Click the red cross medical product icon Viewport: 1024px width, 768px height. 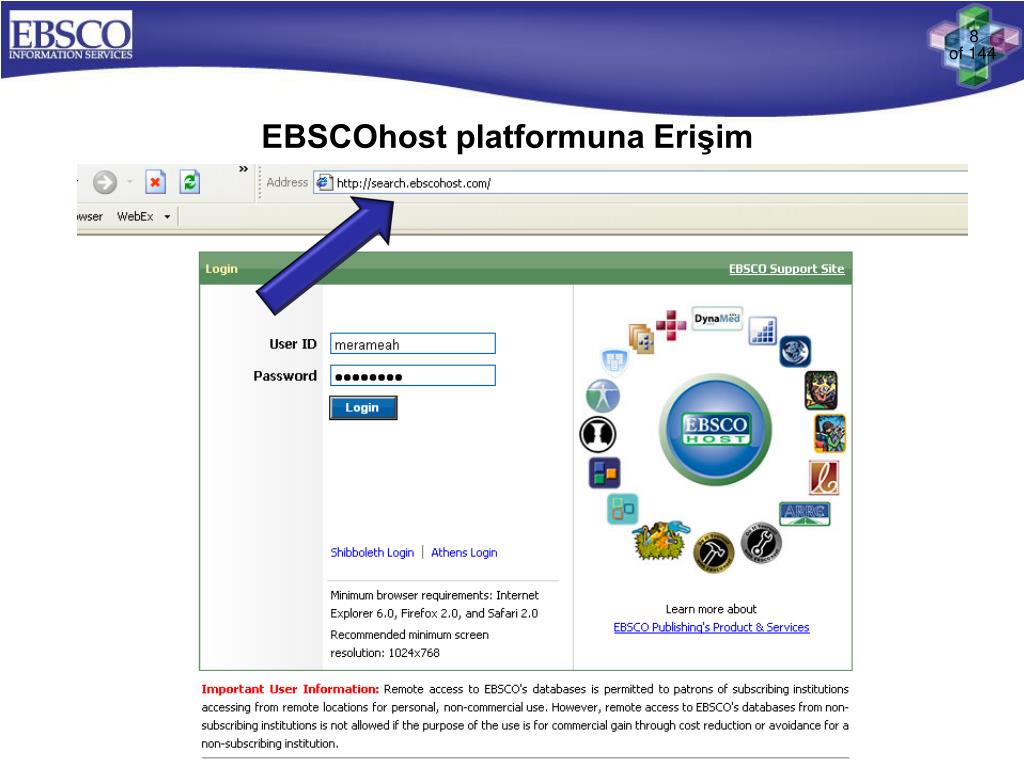click(671, 325)
